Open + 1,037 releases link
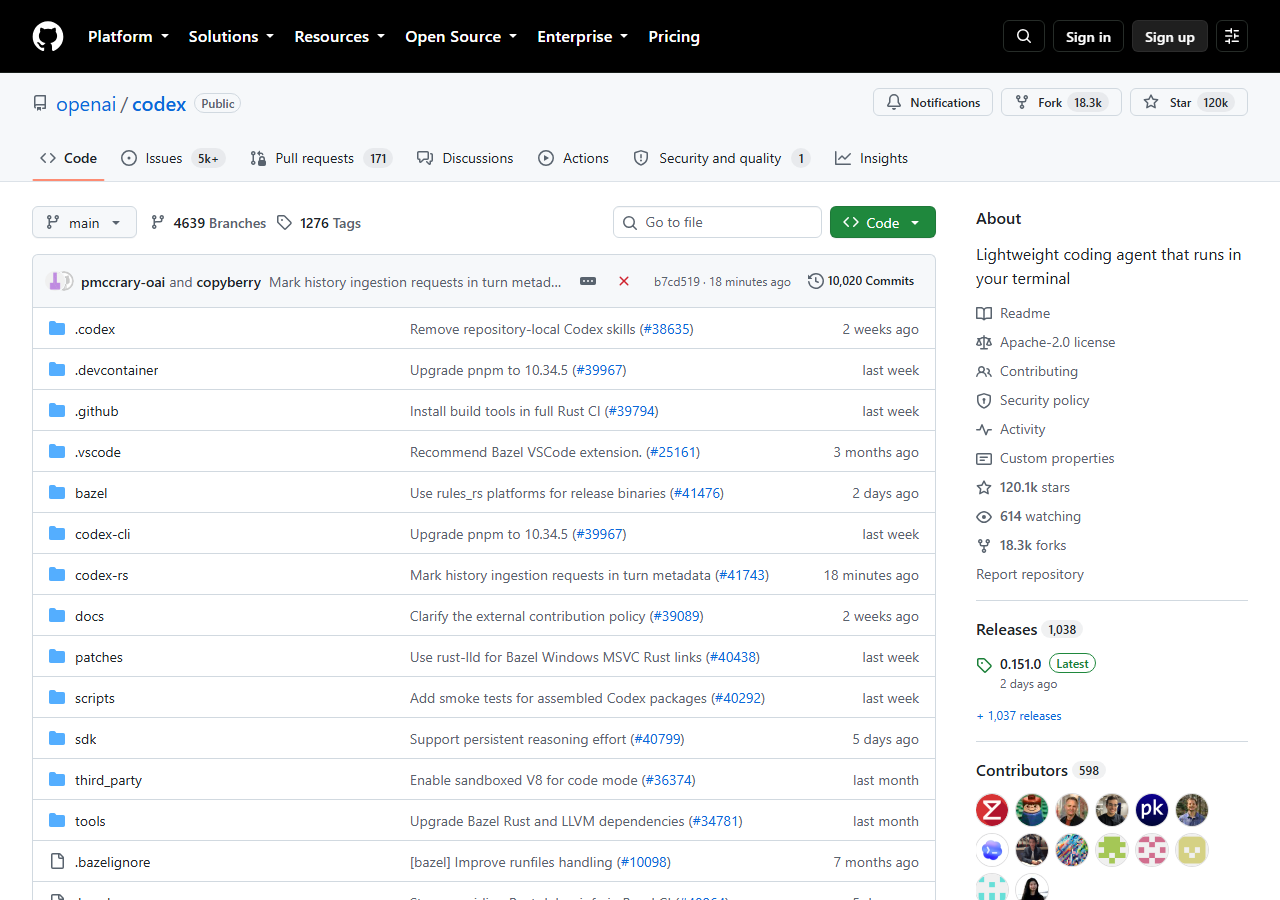Image resolution: width=1280 pixels, height=900 pixels. pyautogui.click(x=1019, y=716)
